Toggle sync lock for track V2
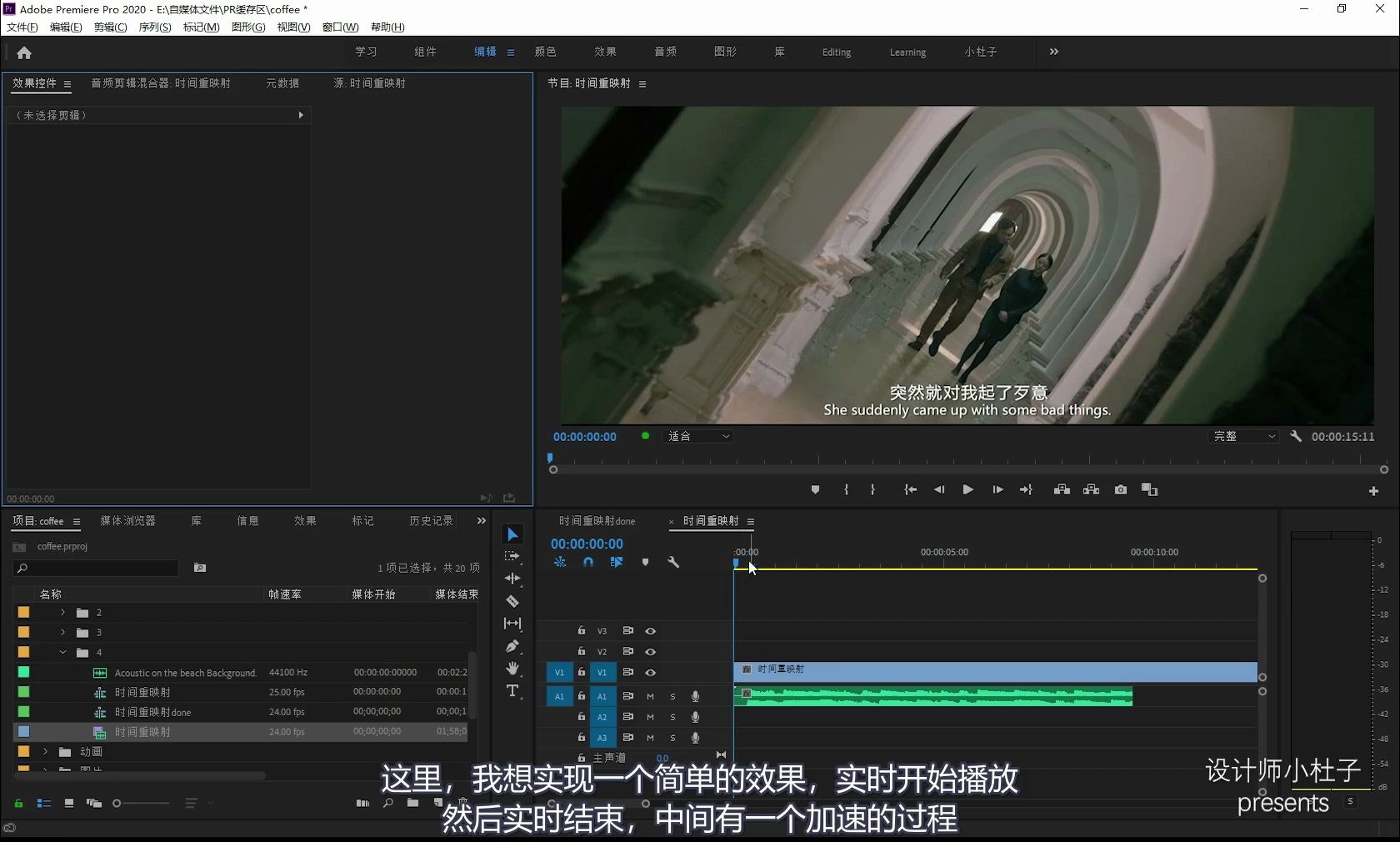 point(628,652)
